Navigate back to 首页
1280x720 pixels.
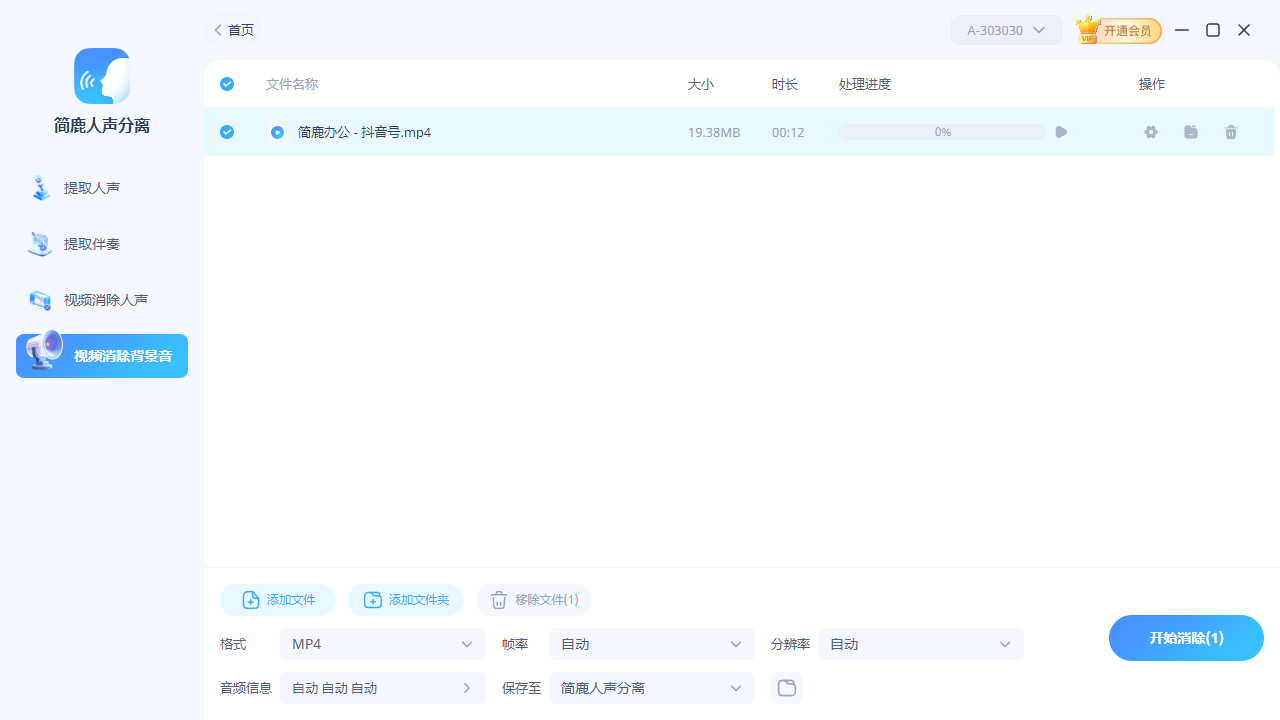[x=232, y=30]
